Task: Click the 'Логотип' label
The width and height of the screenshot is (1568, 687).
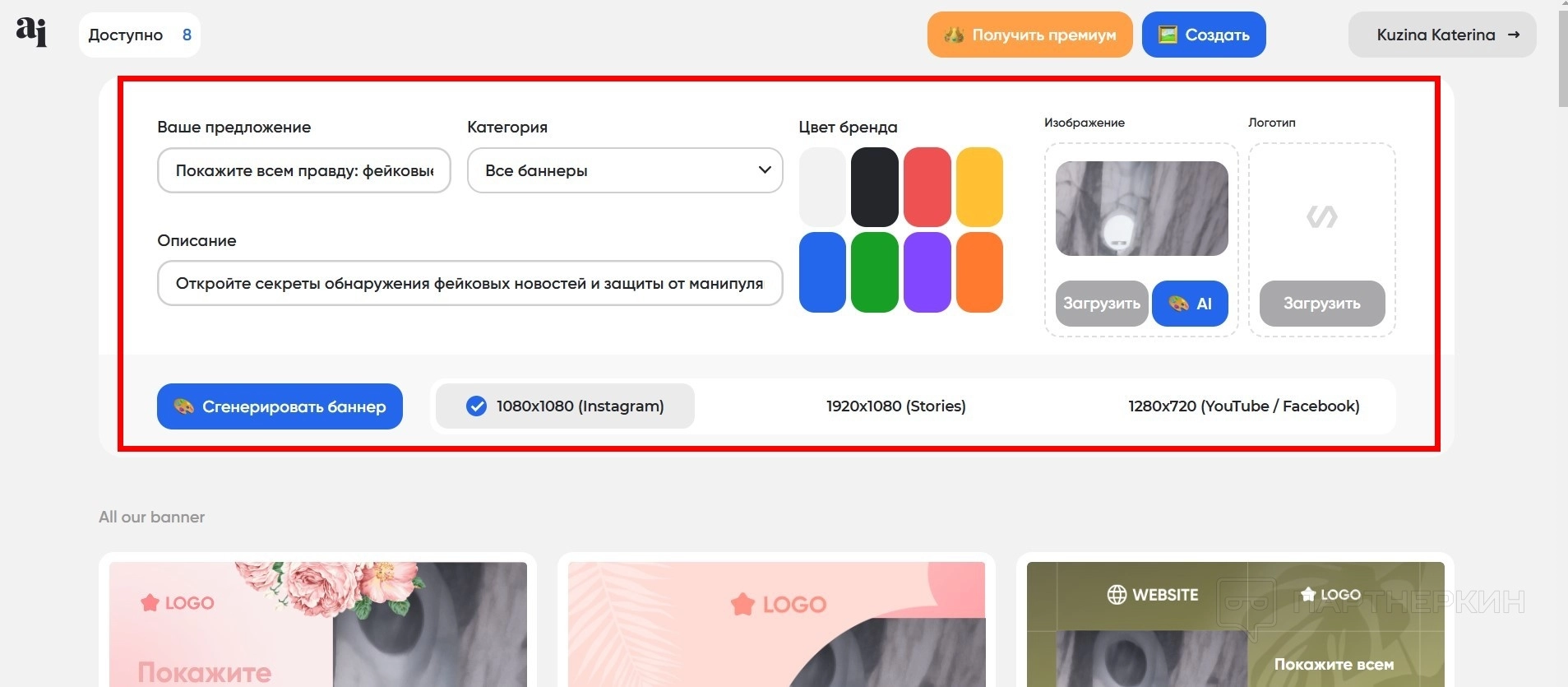Action: coord(1272,123)
